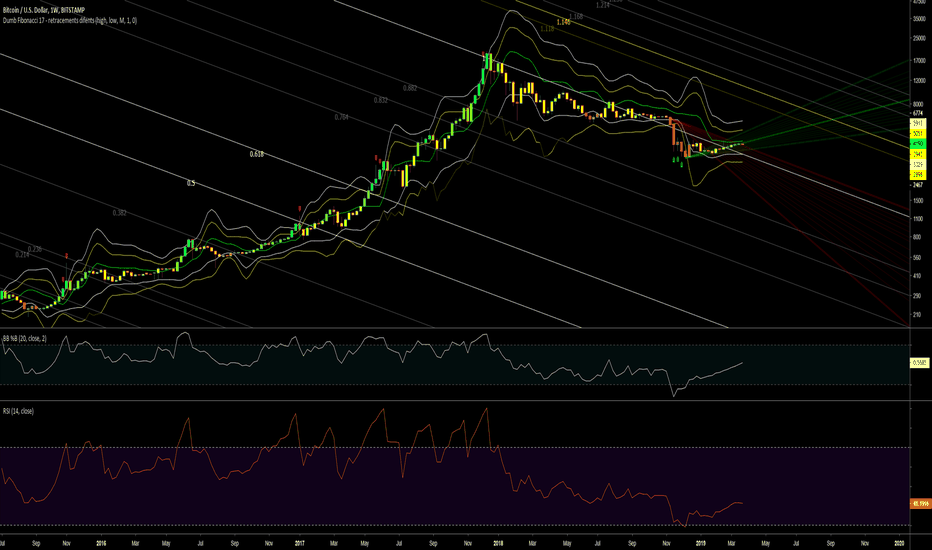
Task: Select the Dumb Fibonacci 17 indicator label
Action: 70,20
